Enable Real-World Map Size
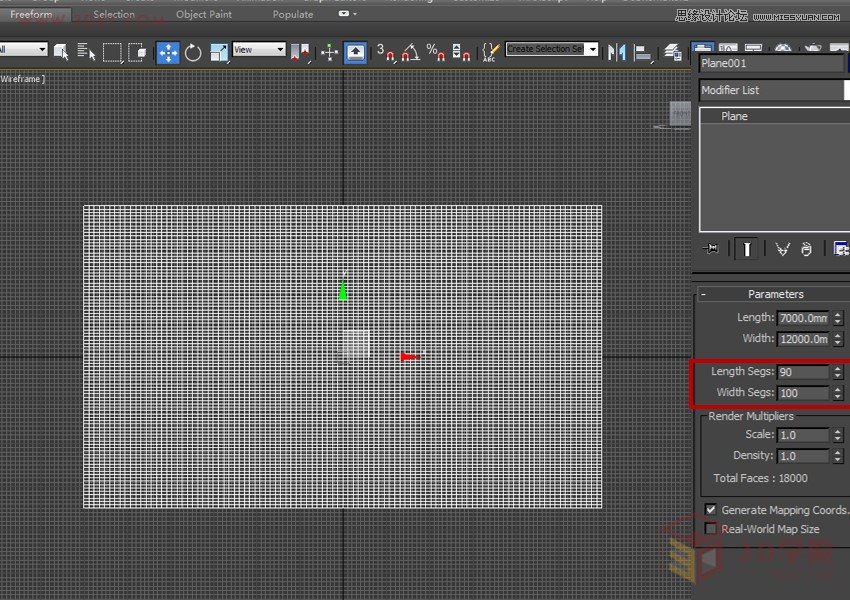Viewport: 850px width, 600px height. click(710, 528)
